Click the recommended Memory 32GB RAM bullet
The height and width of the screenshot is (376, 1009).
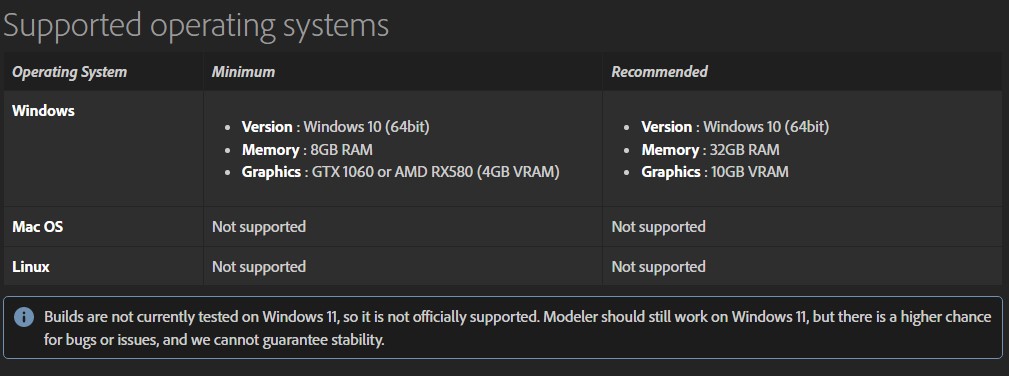(x=710, y=150)
